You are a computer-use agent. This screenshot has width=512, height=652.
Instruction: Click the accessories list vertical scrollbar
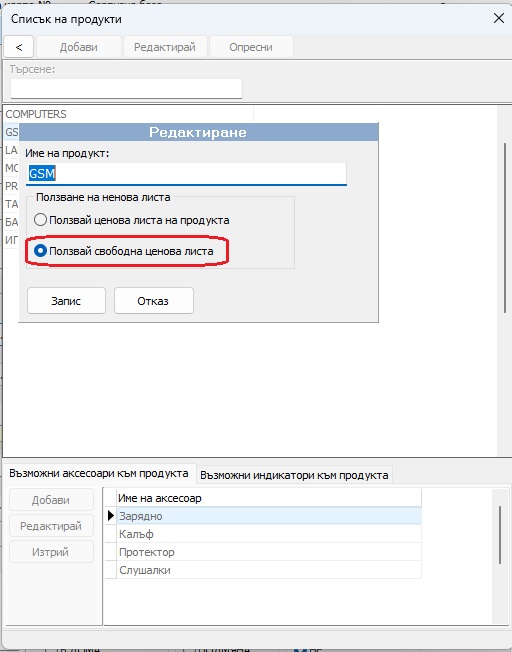point(500,535)
